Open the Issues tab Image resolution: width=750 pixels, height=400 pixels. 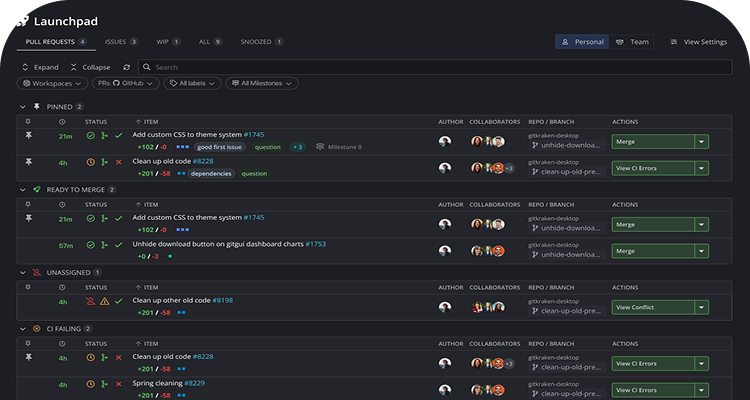coord(120,42)
